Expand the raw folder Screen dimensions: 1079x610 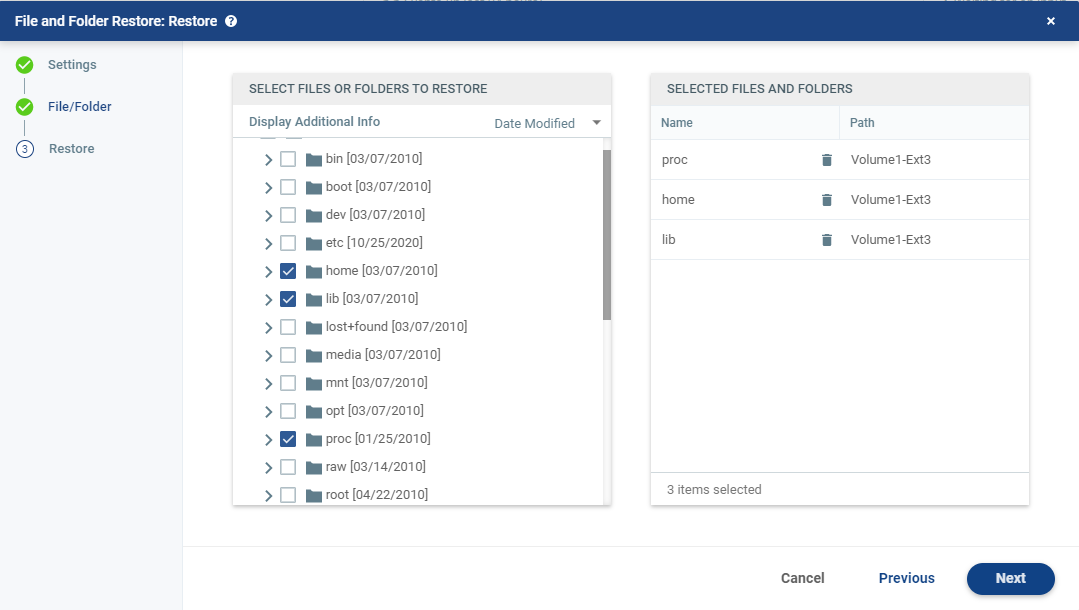click(x=268, y=467)
